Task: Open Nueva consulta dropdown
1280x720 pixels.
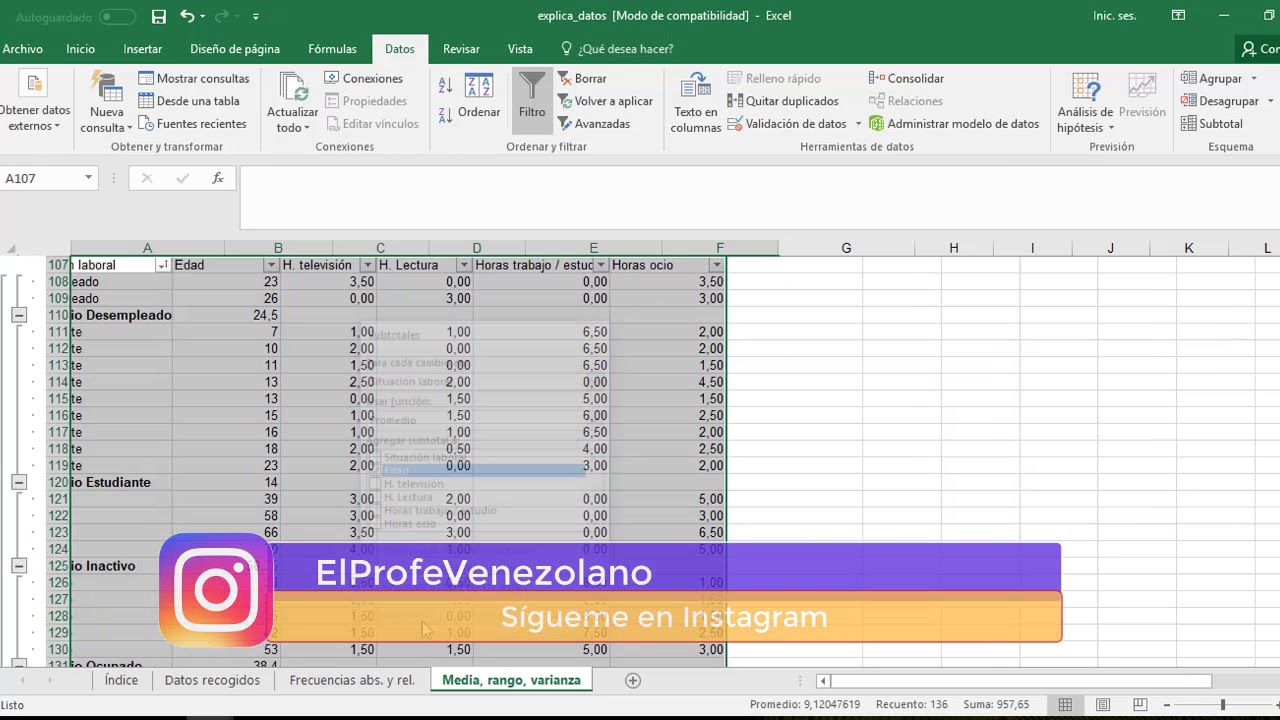Action: tap(106, 103)
